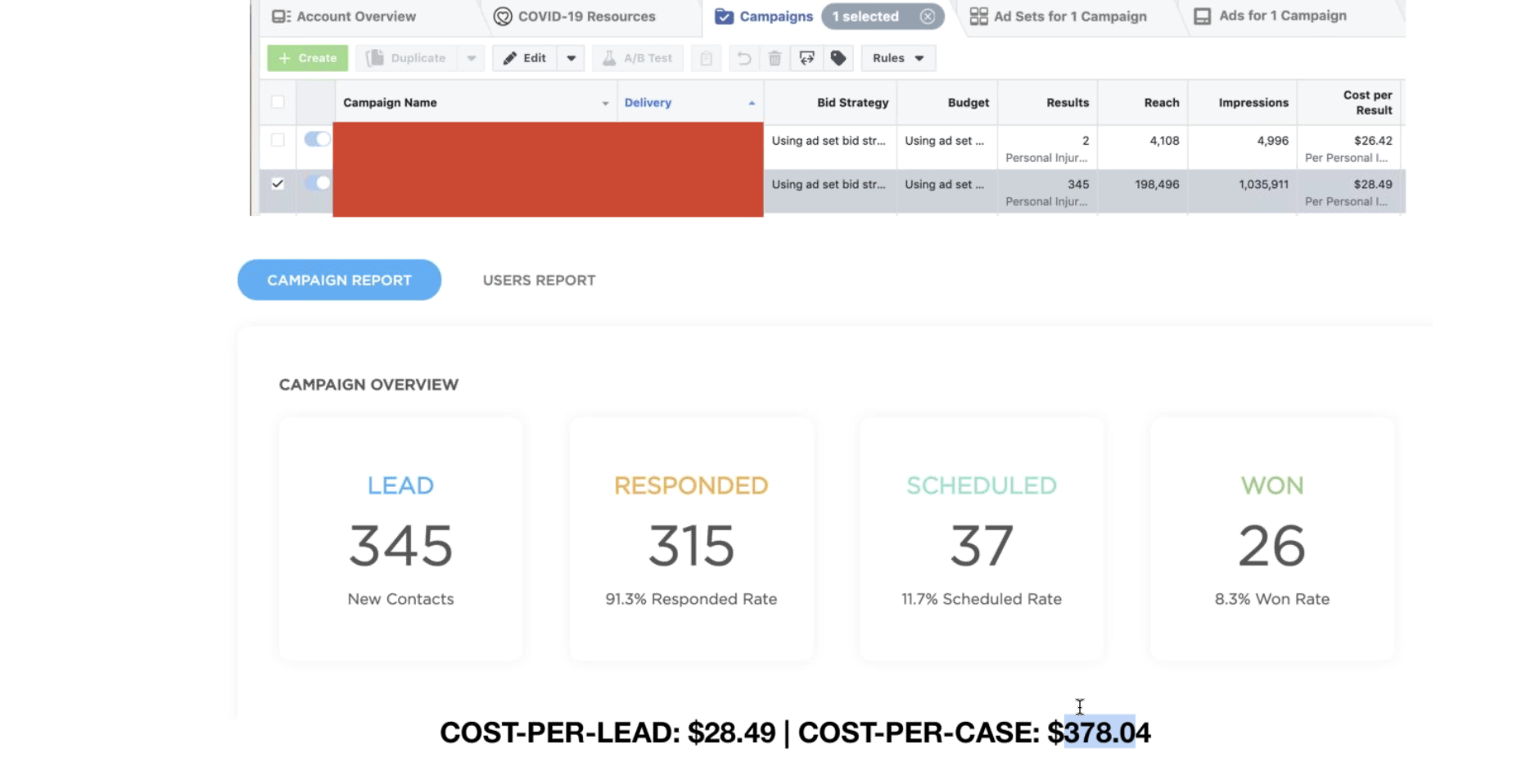Click the clipboard icon after A/B Test
1531x784 pixels.
(x=706, y=58)
